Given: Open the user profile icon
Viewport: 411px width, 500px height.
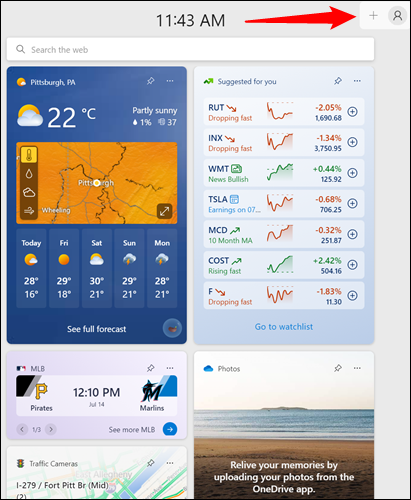Looking at the screenshot, I should pos(397,16).
